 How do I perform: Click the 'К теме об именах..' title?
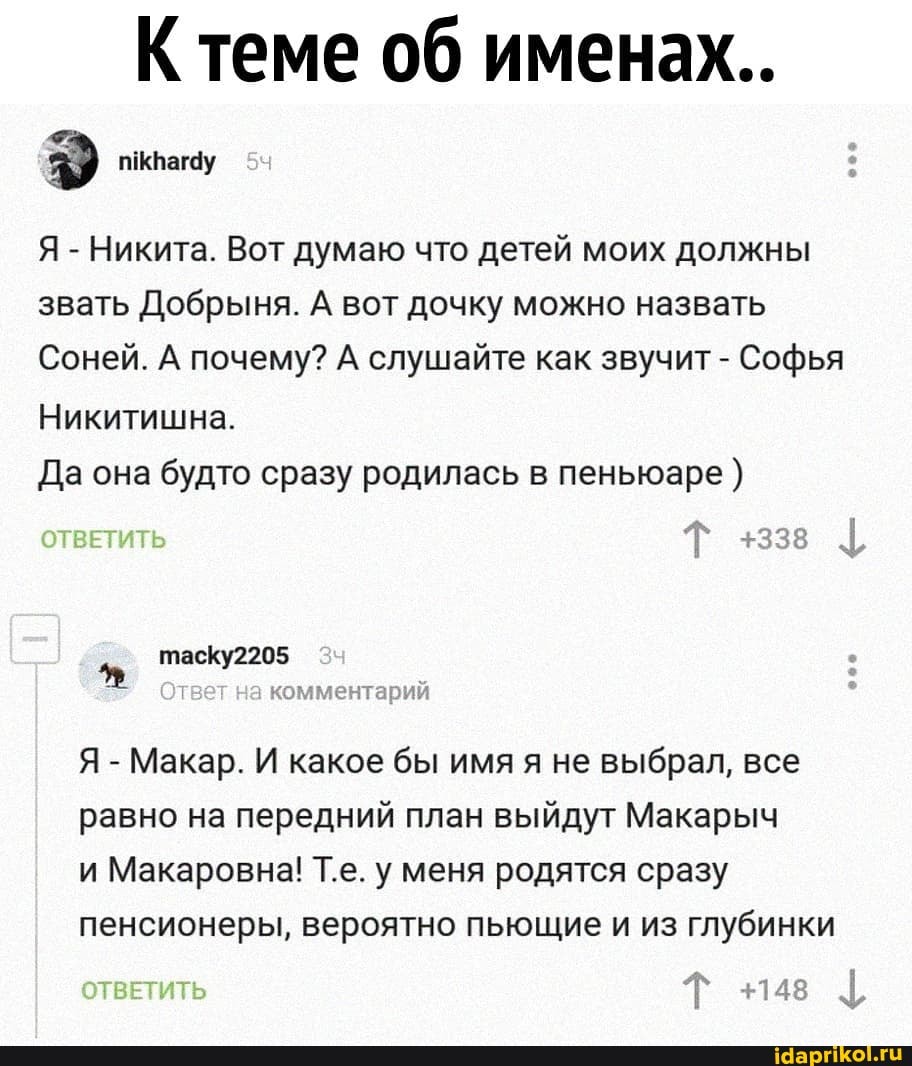455,50
